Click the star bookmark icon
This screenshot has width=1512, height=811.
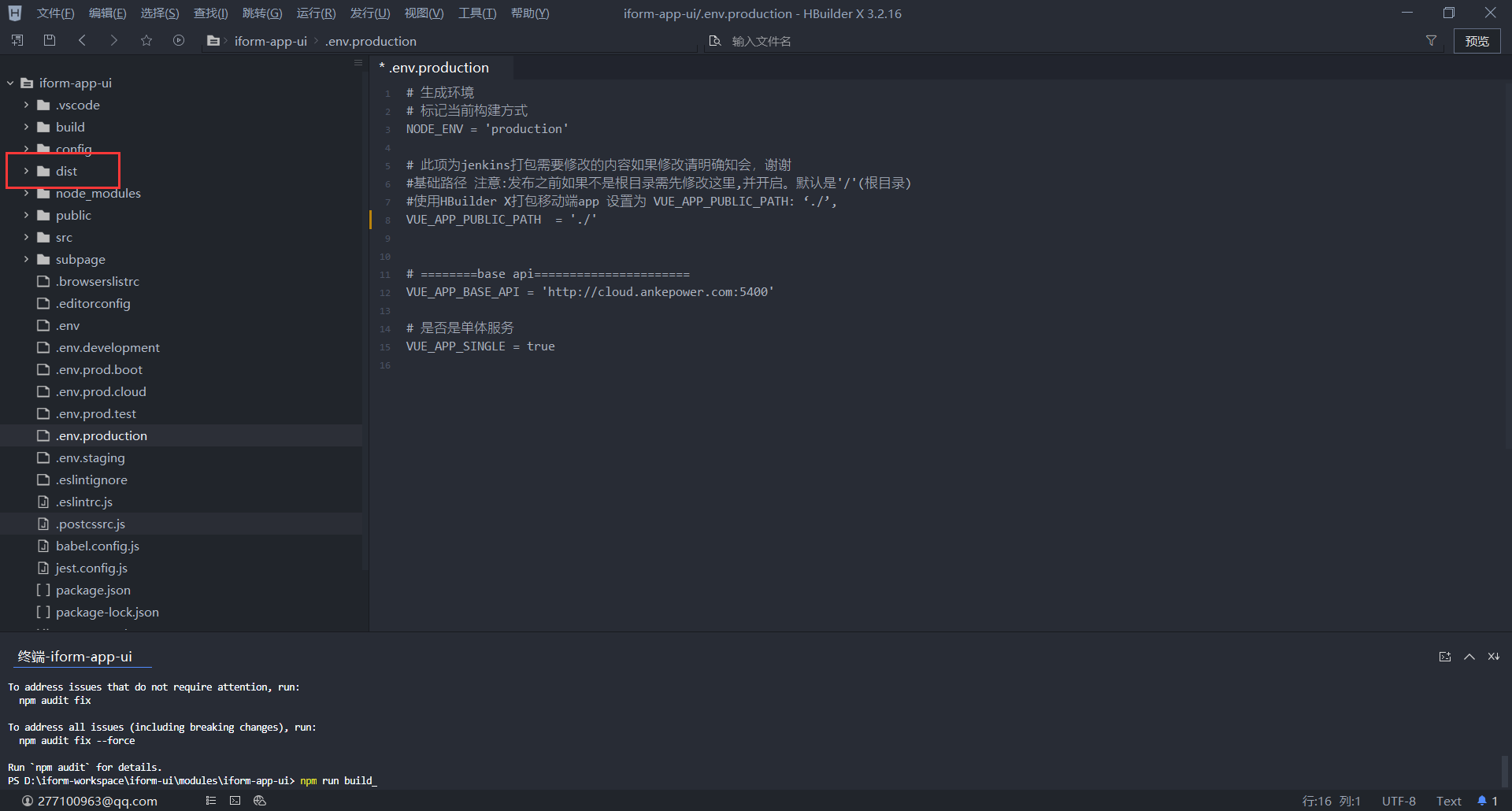tap(146, 40)
